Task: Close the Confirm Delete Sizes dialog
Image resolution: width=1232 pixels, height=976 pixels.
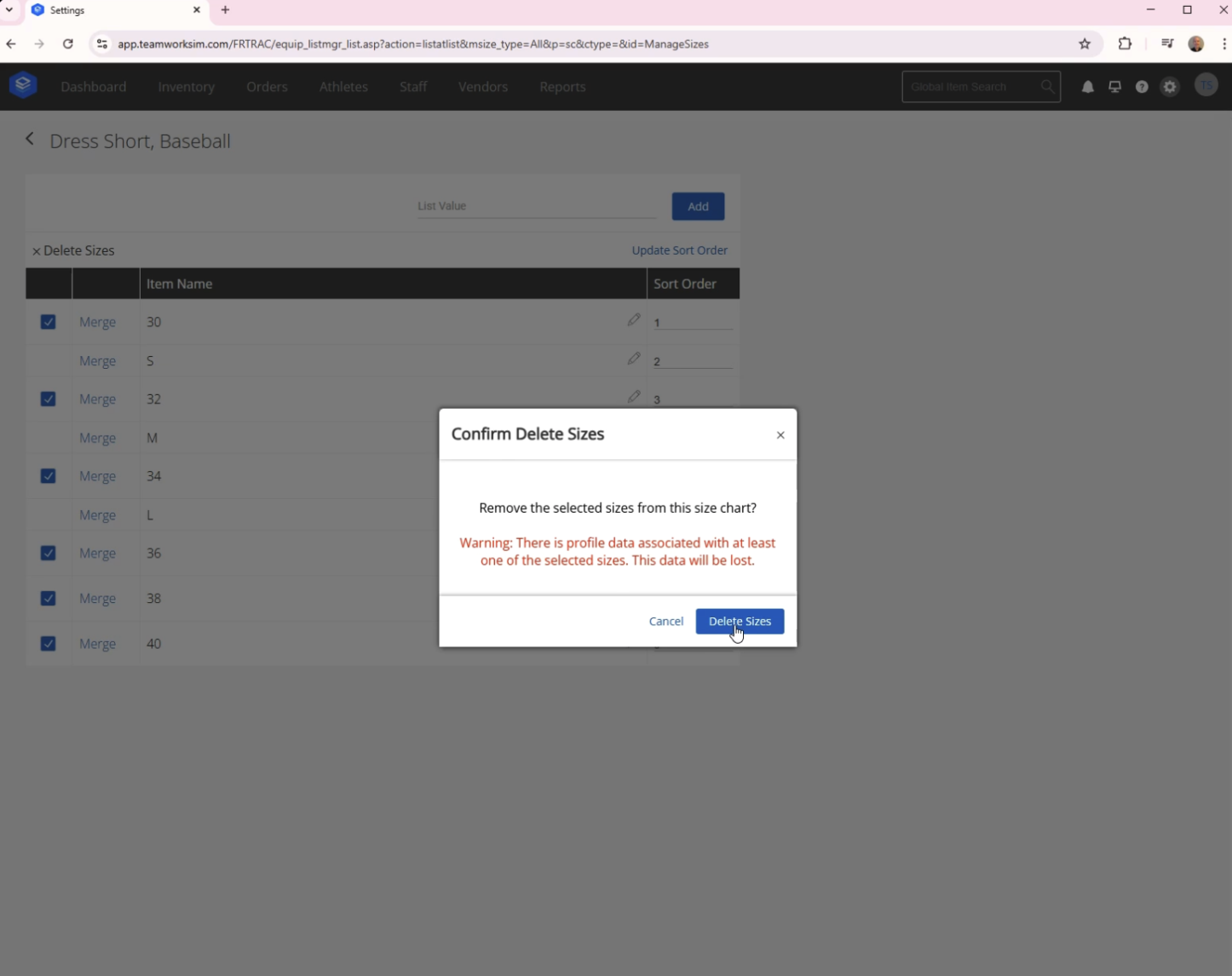Action: point(780,435)
